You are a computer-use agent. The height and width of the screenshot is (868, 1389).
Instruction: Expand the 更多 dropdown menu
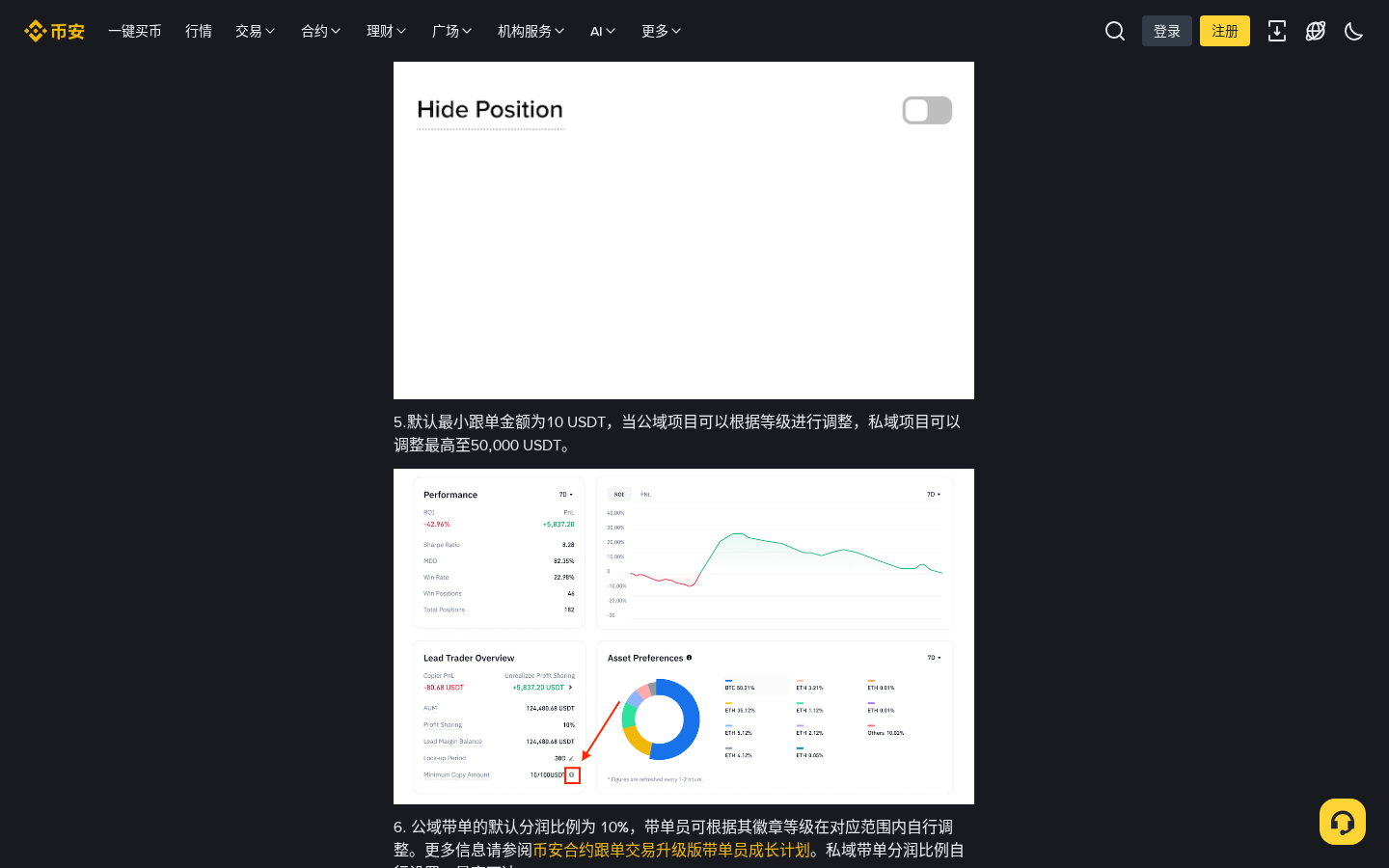pos(662,31)
